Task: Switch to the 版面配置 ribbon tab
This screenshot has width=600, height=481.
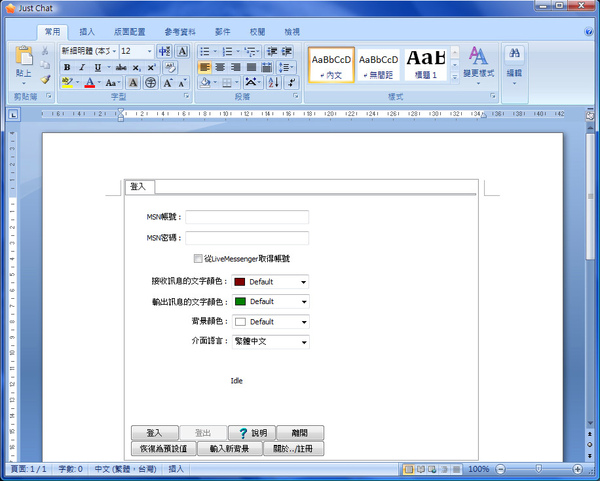Action: point(130,32)
